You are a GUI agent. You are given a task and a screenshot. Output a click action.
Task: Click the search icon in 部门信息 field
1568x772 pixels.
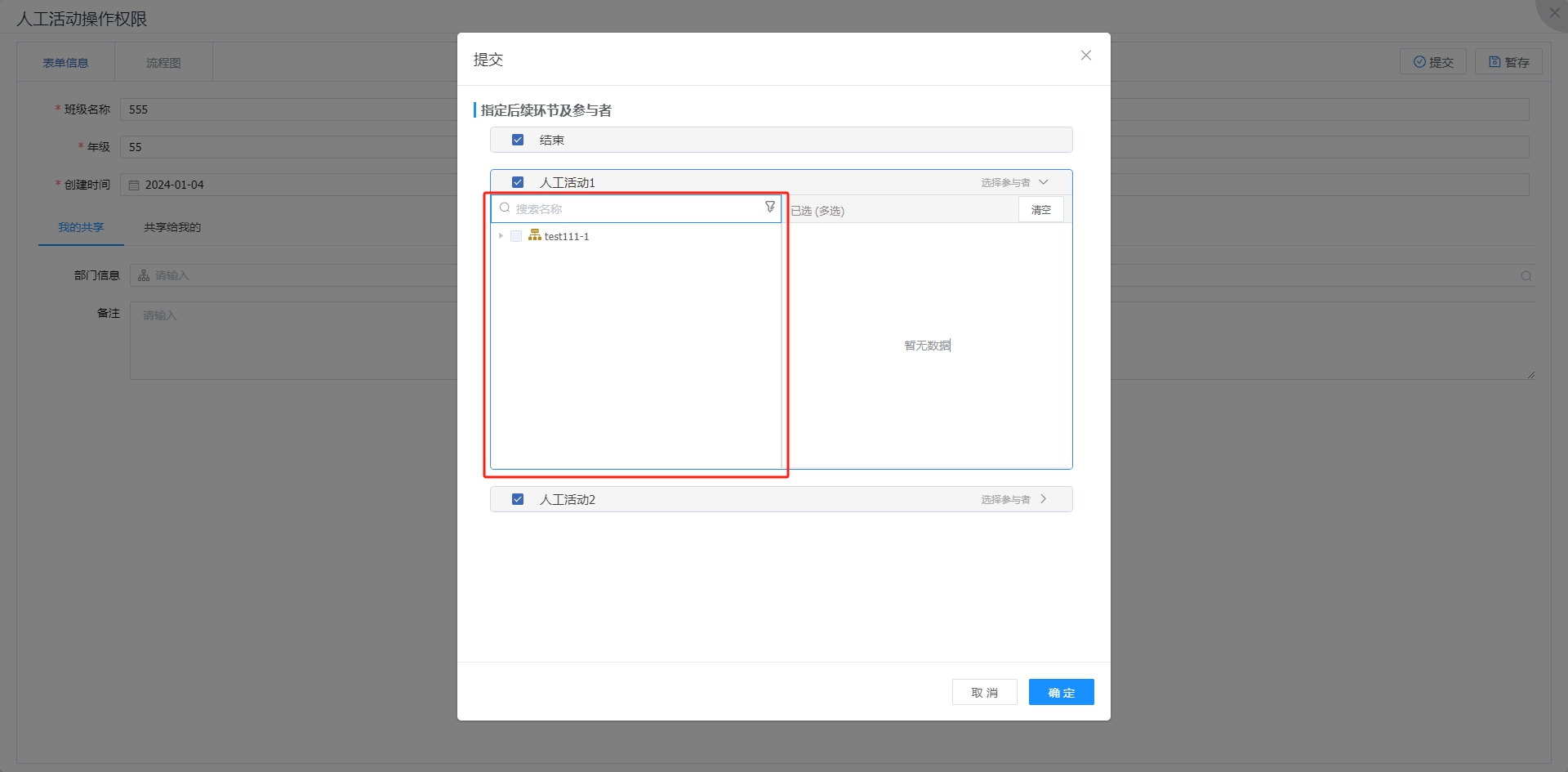[x=1526, y=276]
